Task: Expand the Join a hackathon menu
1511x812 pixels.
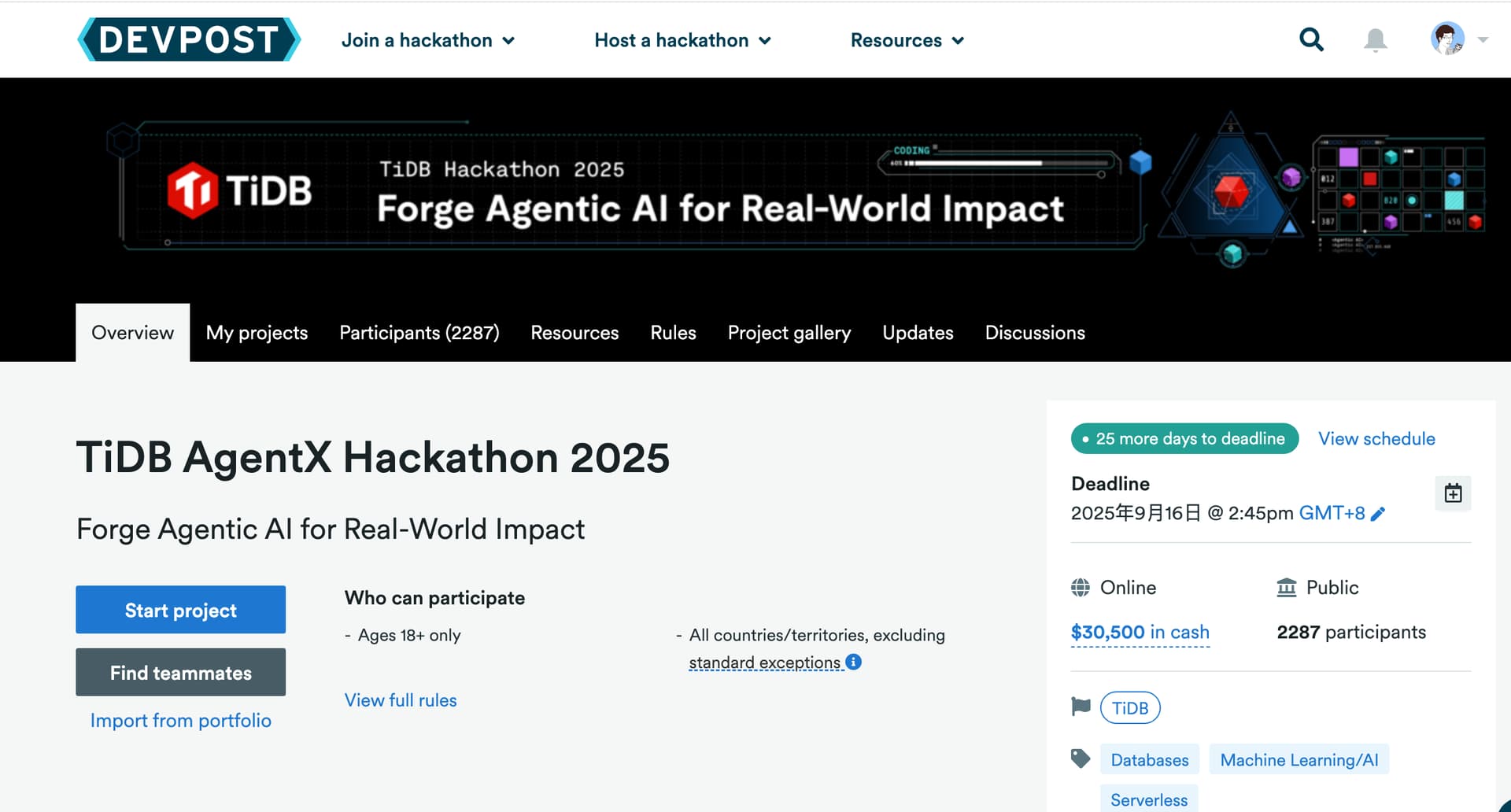Action: (428, 40)
